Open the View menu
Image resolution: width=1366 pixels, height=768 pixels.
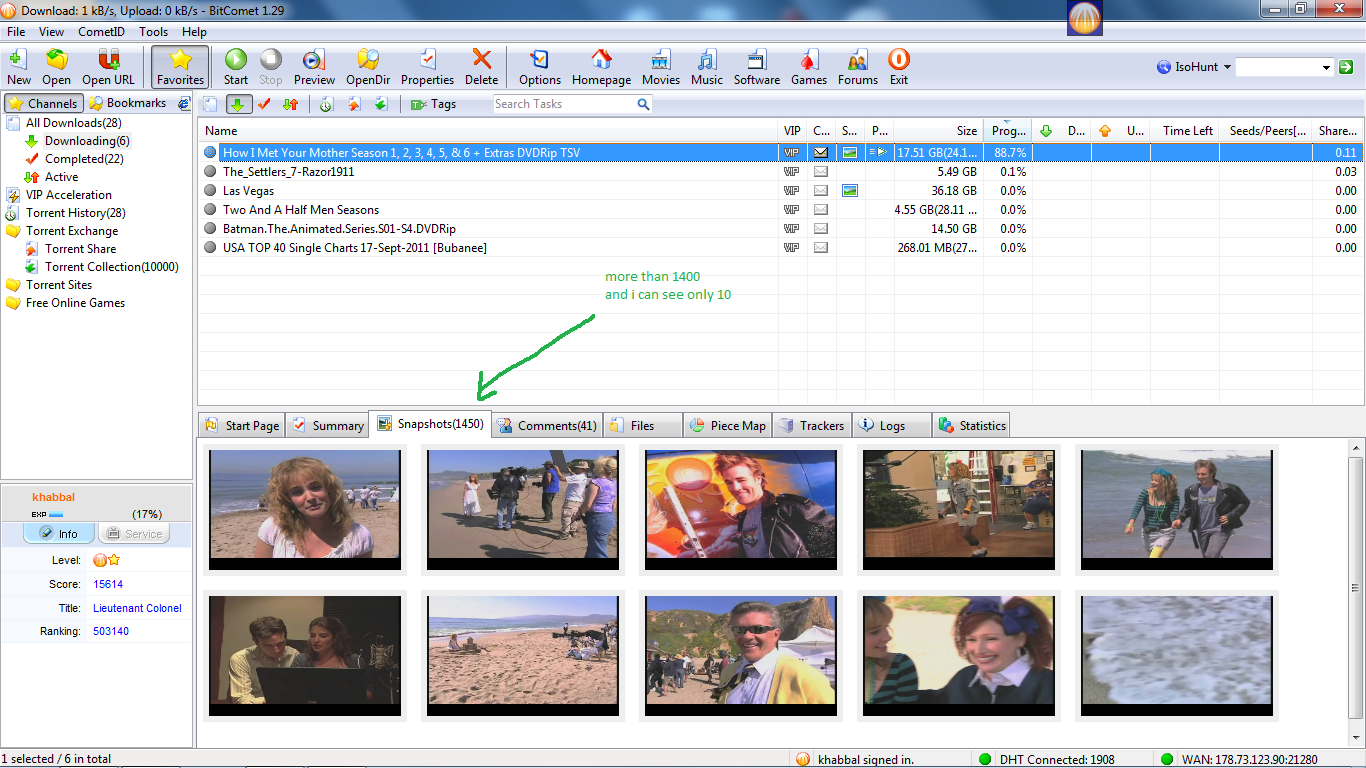point(51,32)
